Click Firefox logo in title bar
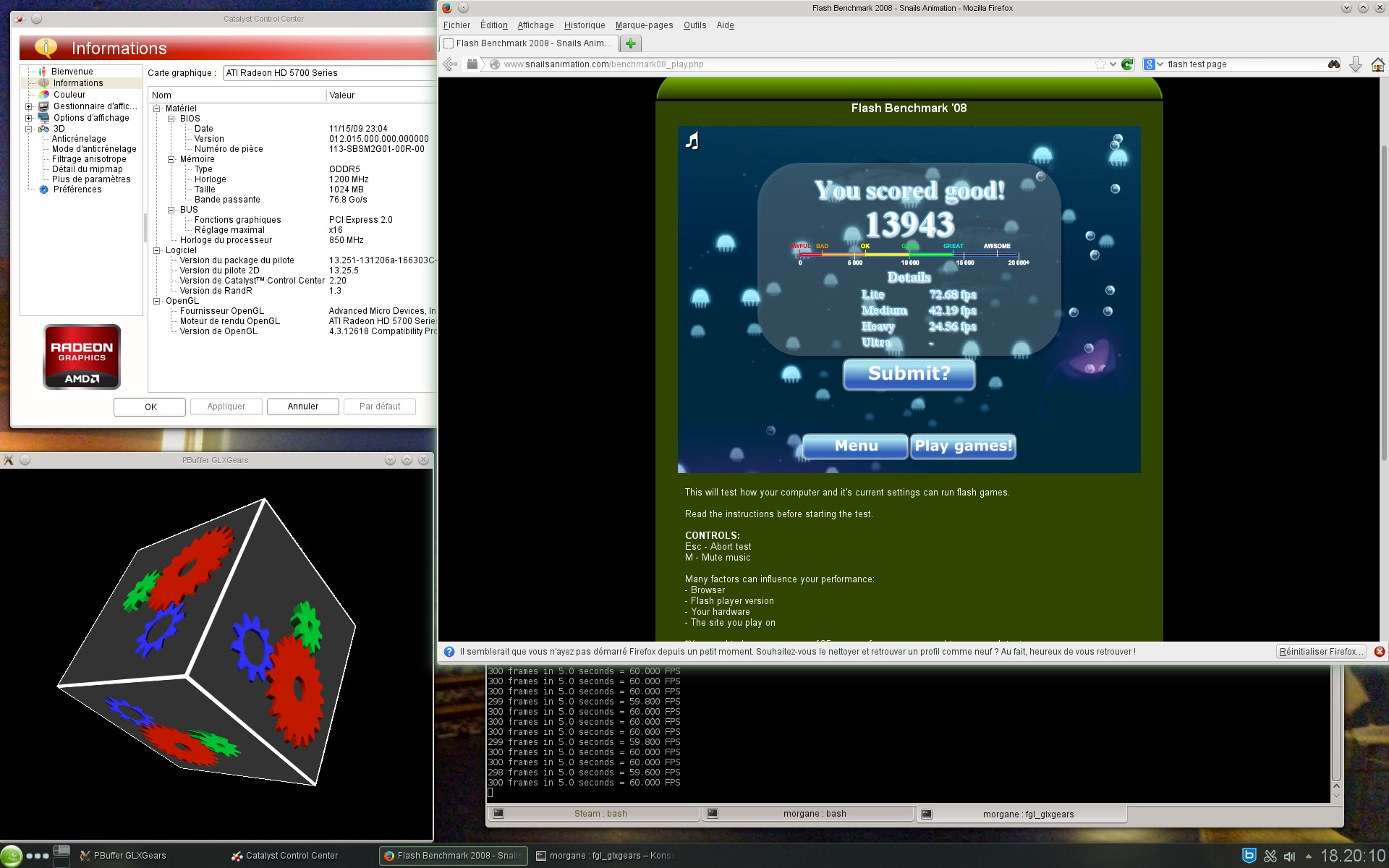 click(447, 8)
